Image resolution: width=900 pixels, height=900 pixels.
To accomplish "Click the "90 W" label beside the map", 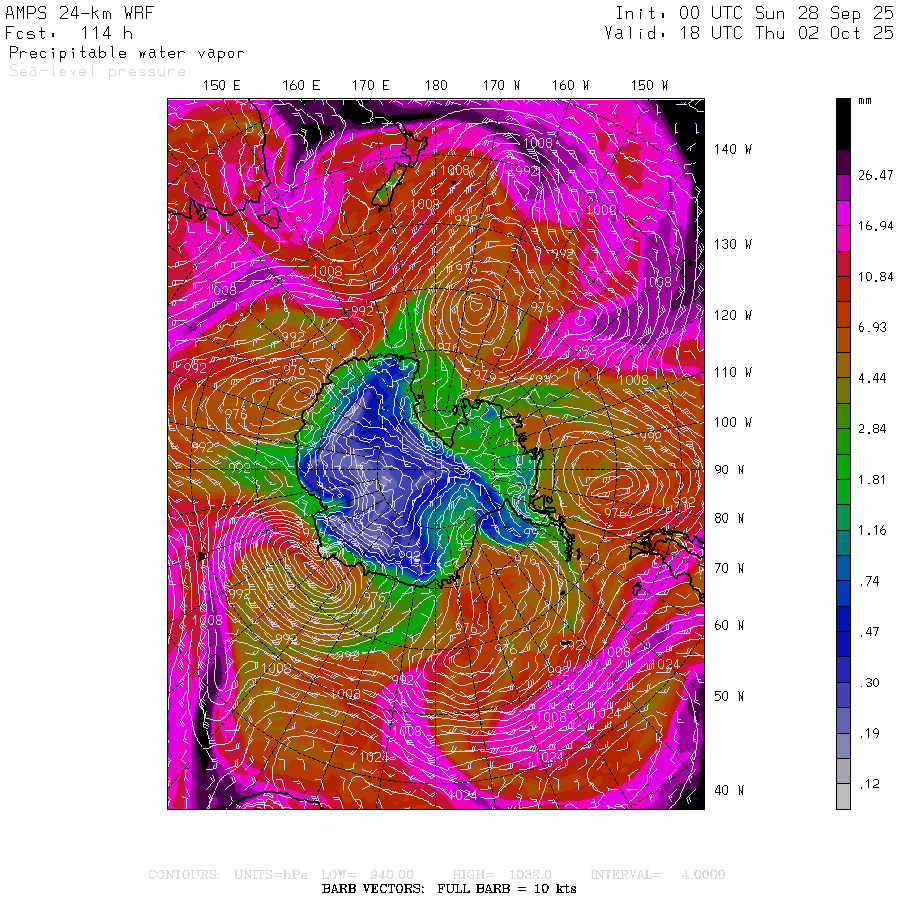I will (x=729, y=470).
